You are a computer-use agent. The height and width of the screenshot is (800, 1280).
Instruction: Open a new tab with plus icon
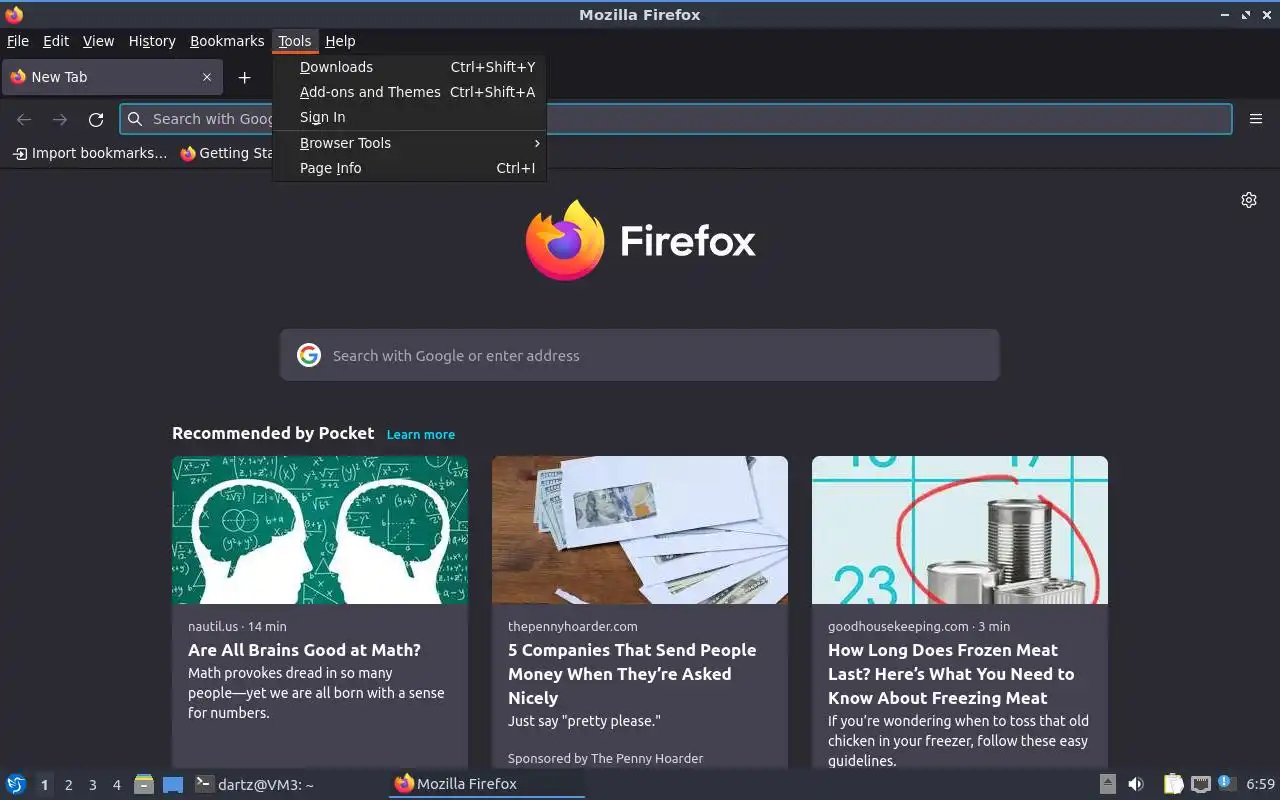click(x=244, y=77)
